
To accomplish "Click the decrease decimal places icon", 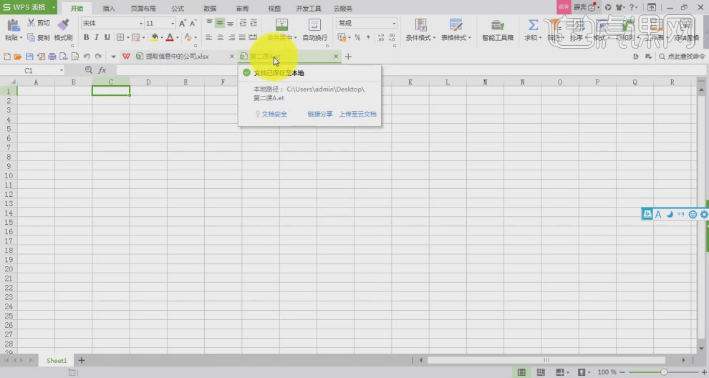I will (x=392, y=38).
